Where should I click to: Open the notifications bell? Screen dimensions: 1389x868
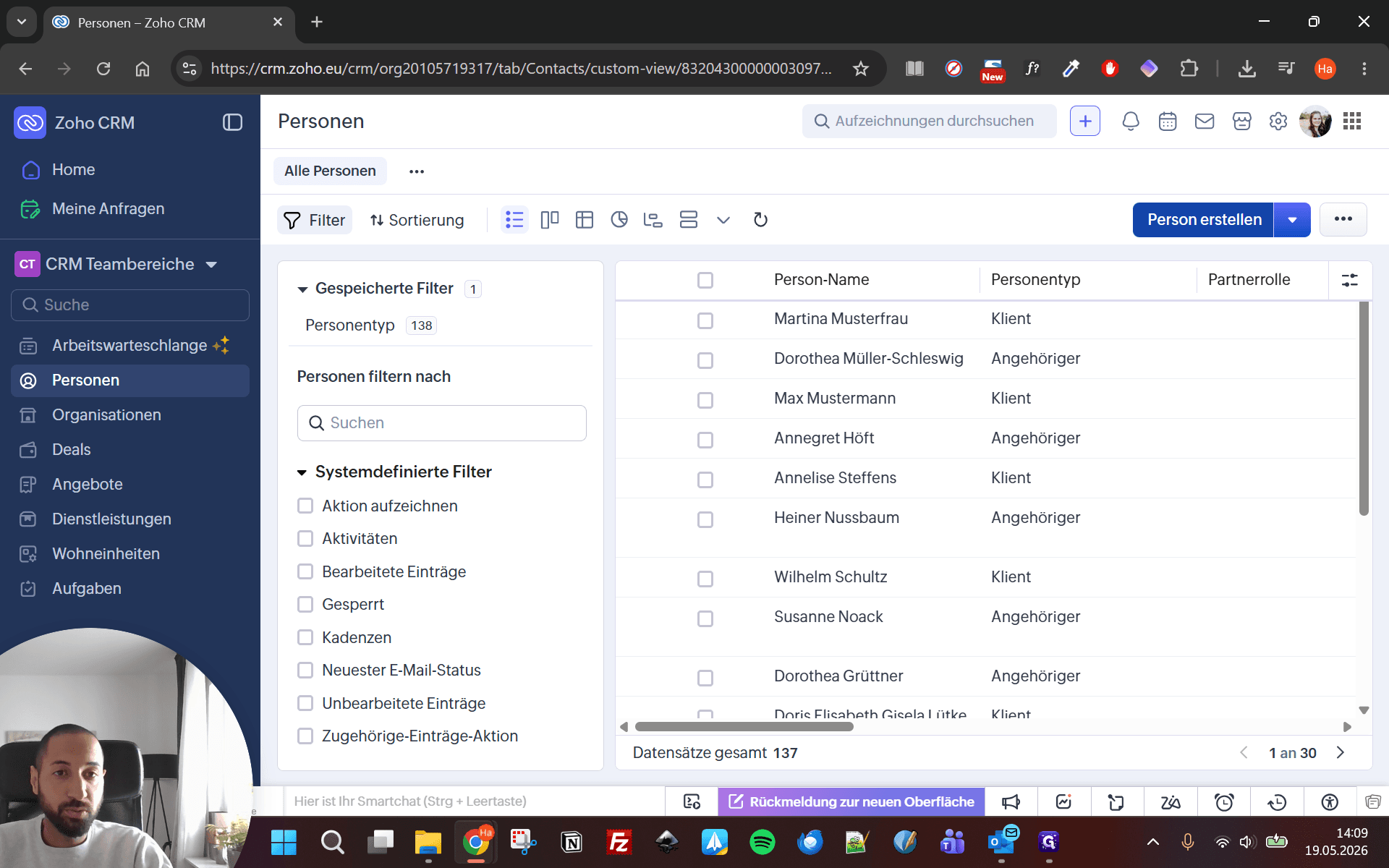click(x=1131, y=122)
